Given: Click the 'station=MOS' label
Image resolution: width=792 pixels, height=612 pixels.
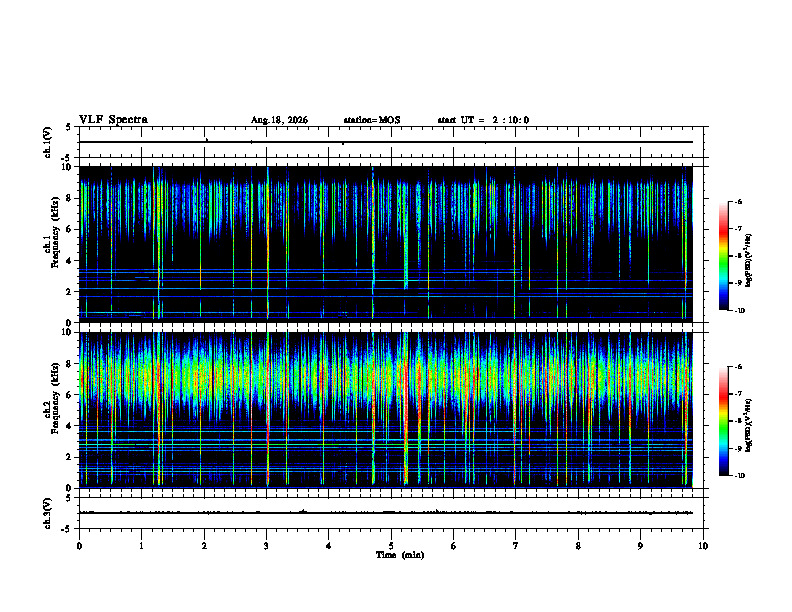Looking at the screenshot, I should coord(372,120).
